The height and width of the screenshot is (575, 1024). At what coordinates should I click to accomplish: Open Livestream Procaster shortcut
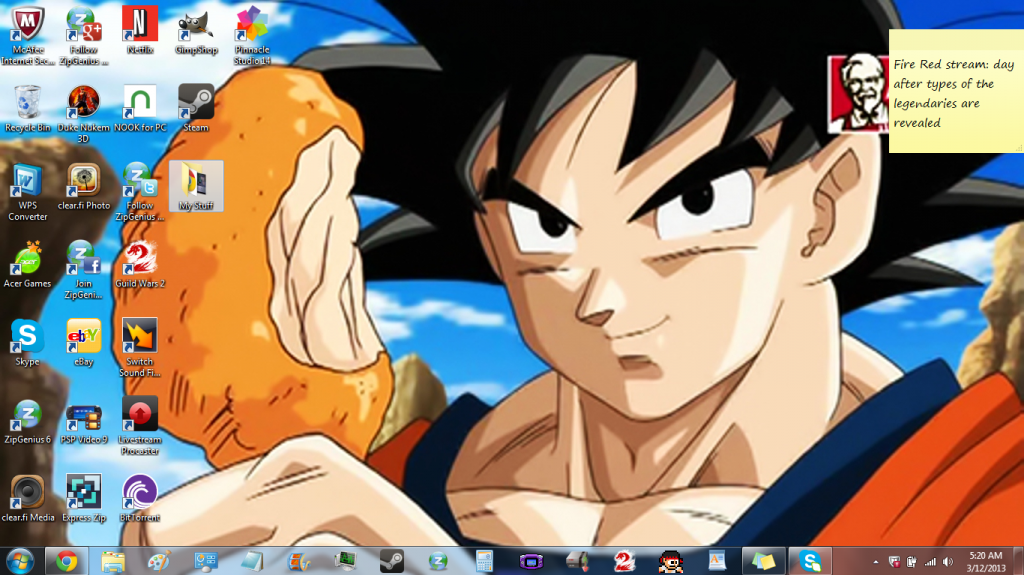pyautogui.click(x=140, y=425)
